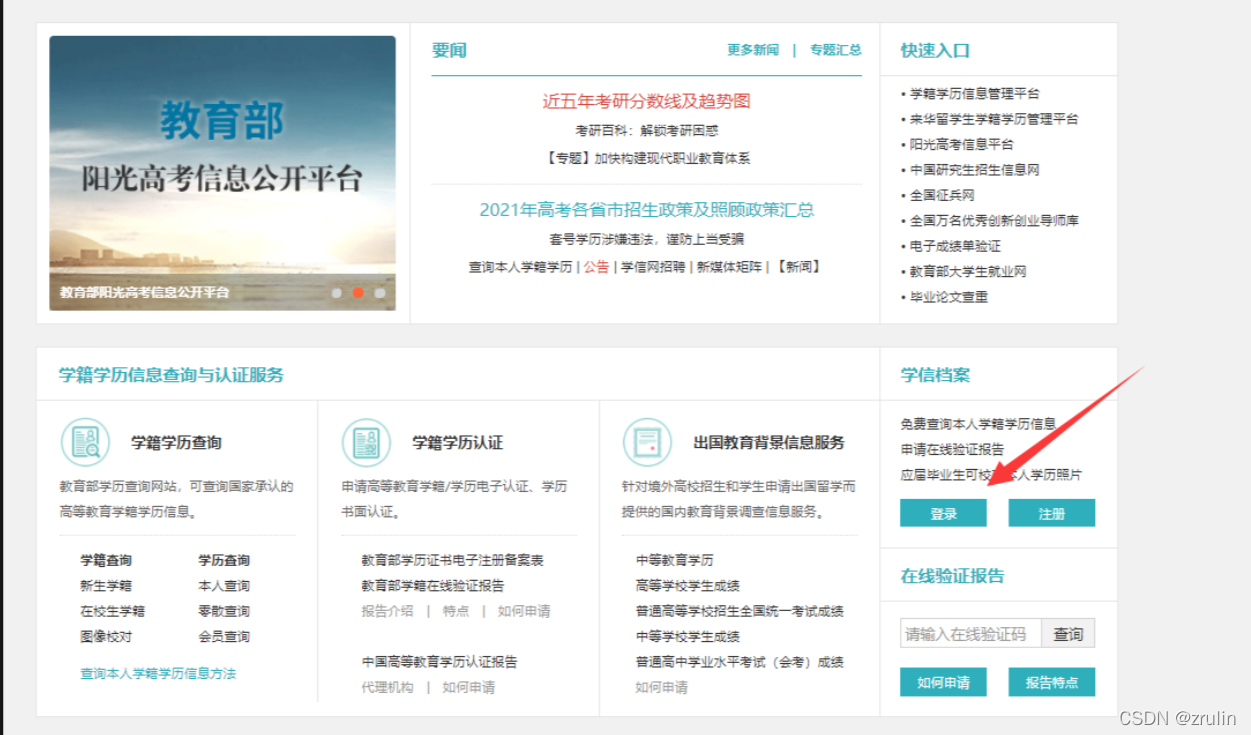
Task: Click 图像校对 link
Action: (x=106, y=636)
